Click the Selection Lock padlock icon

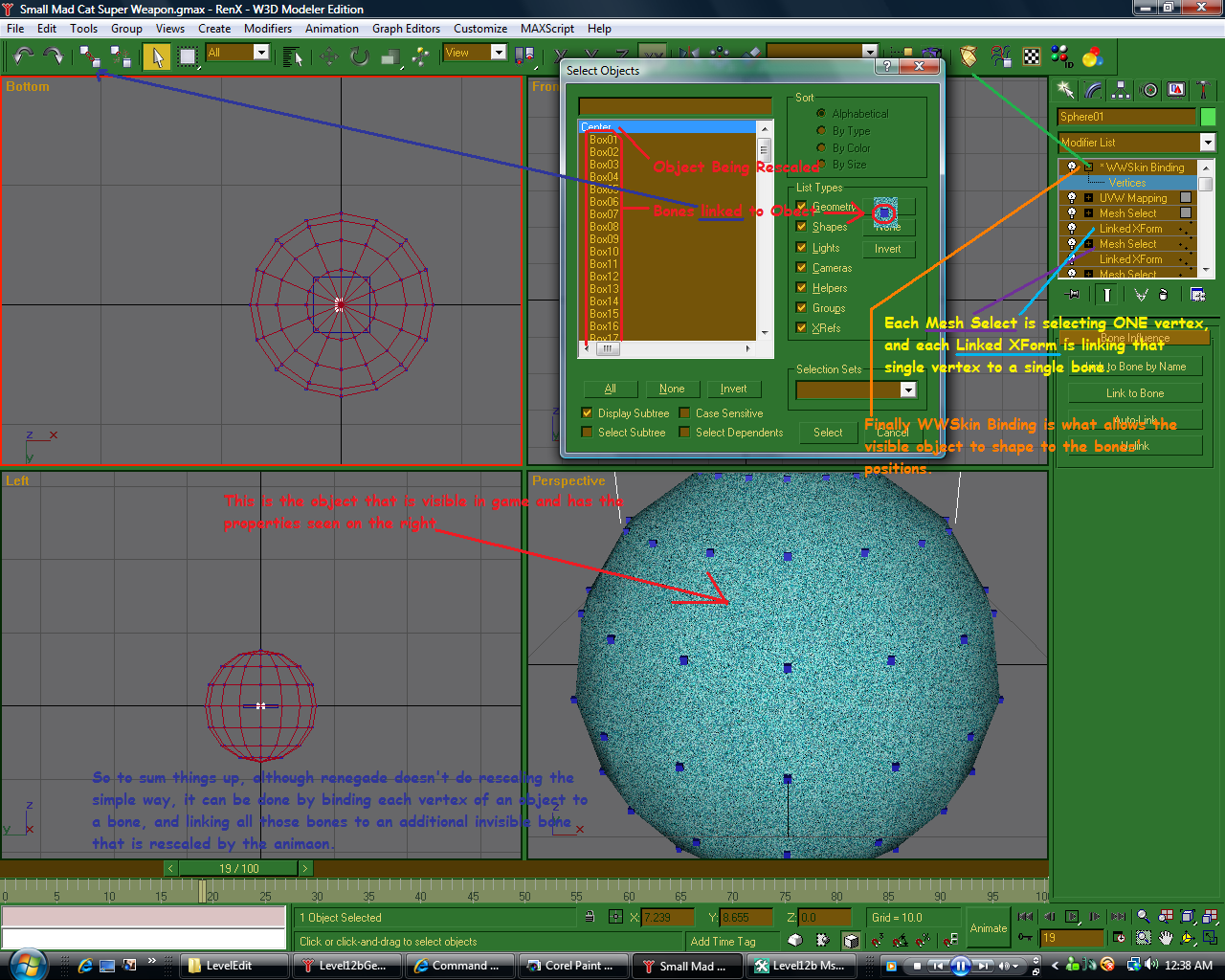pos(590,917)
